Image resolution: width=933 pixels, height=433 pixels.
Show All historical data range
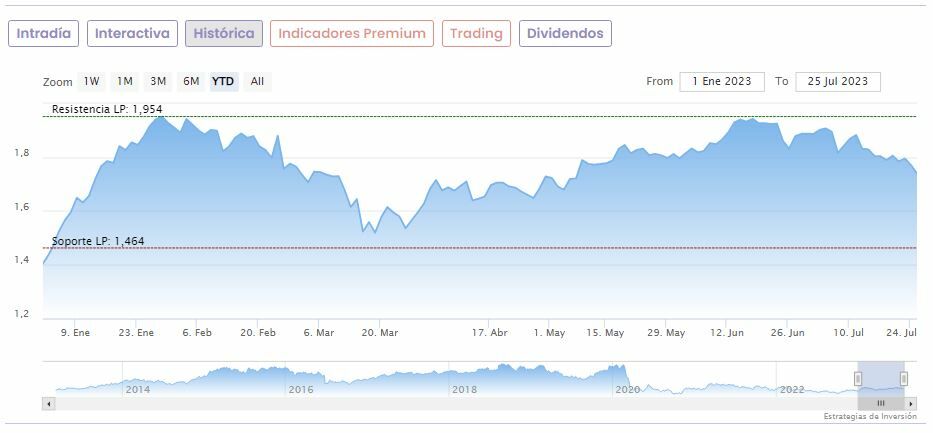pos(257,82)
